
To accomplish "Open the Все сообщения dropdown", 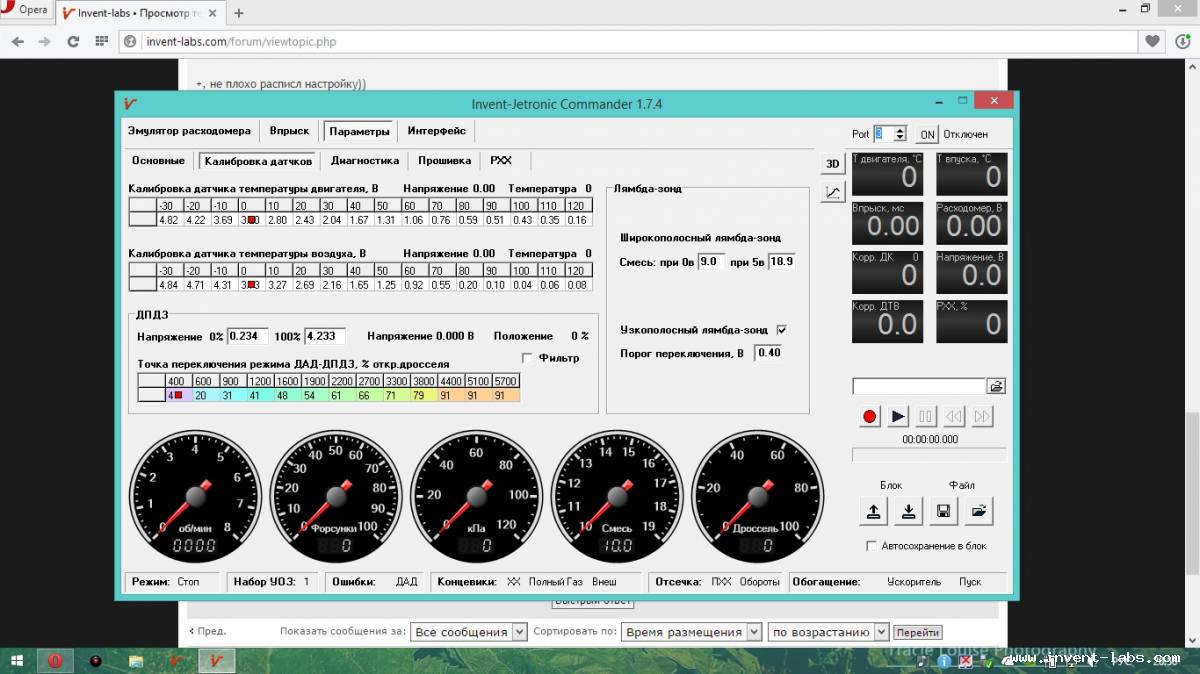I will pyautogui.click(x=469, y=632).
